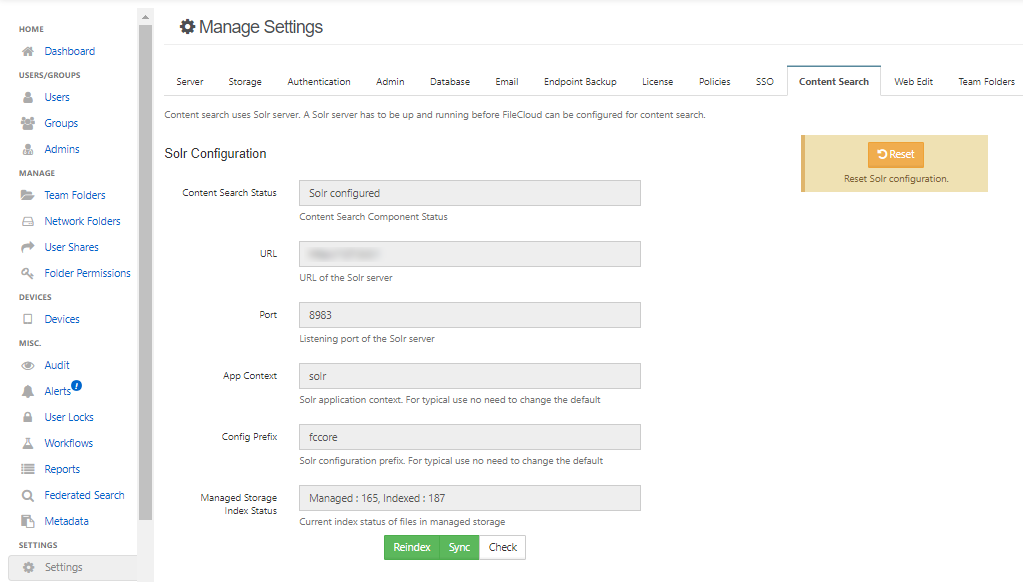
Task: Click the Folder Permissions key icon
Action: coord(27,273)
